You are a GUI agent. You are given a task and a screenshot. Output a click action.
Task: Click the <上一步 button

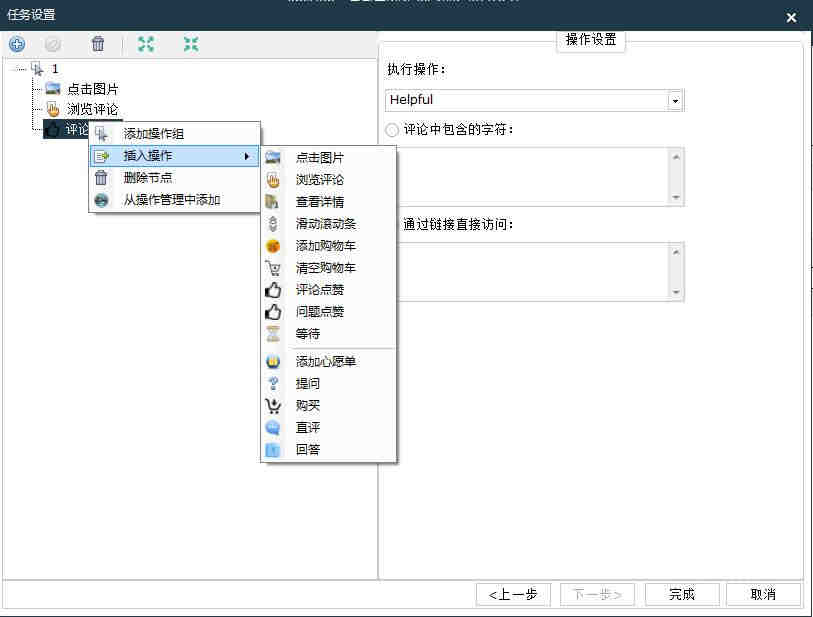tap(513, 594)
